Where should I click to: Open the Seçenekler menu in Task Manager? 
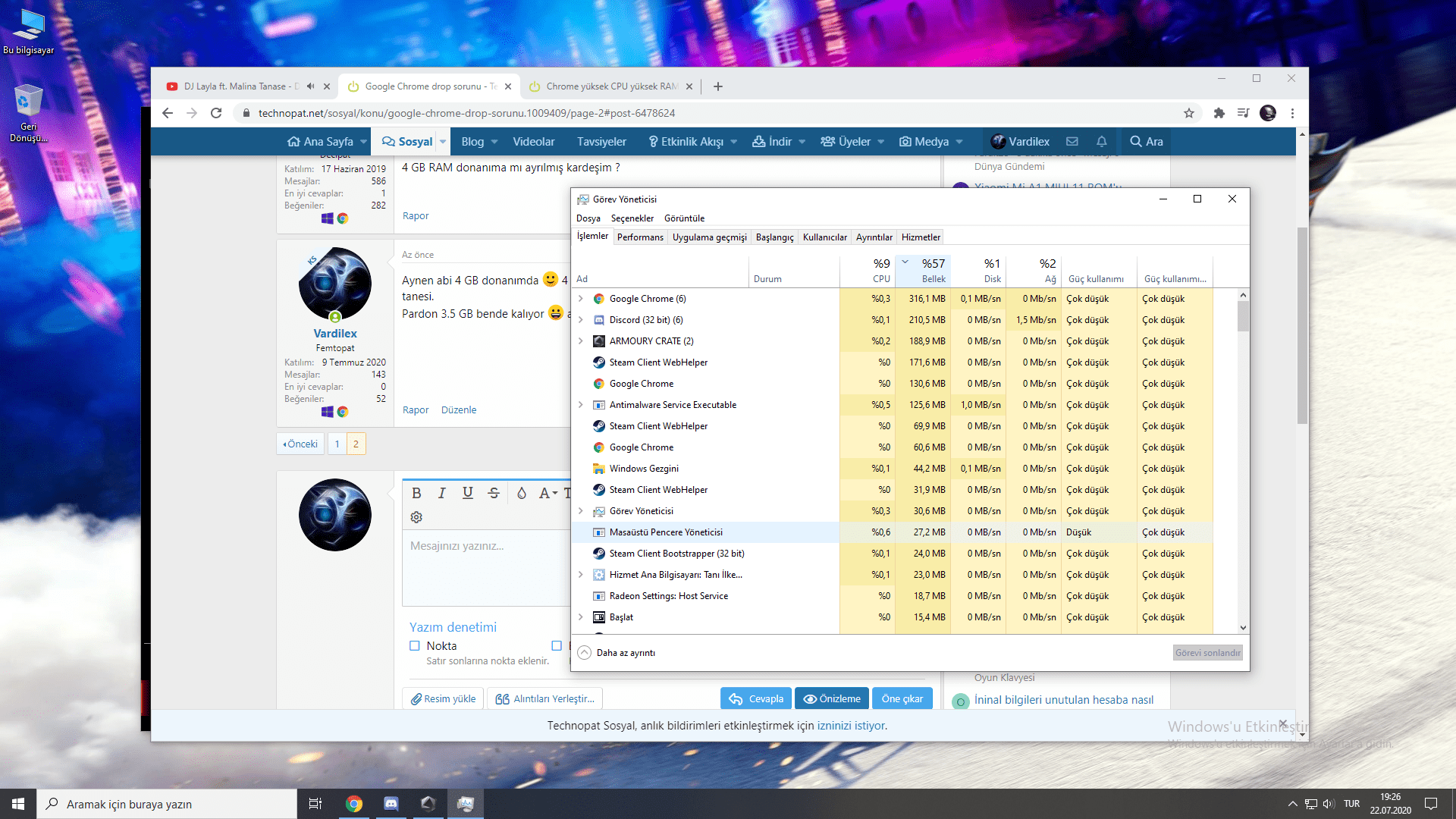point(632,218)
